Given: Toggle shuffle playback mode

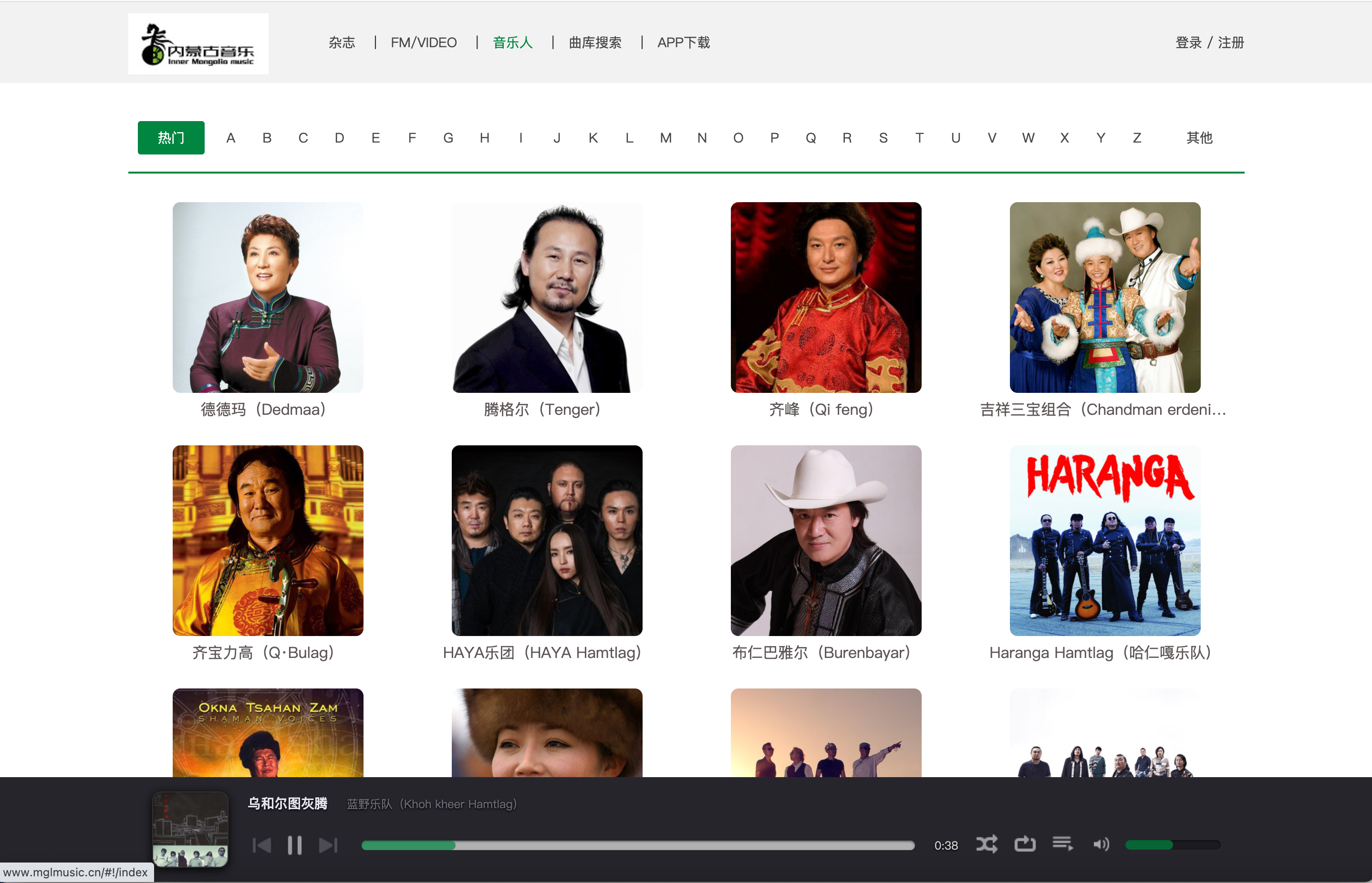Looking at the screenshot, I should (987, 844).
